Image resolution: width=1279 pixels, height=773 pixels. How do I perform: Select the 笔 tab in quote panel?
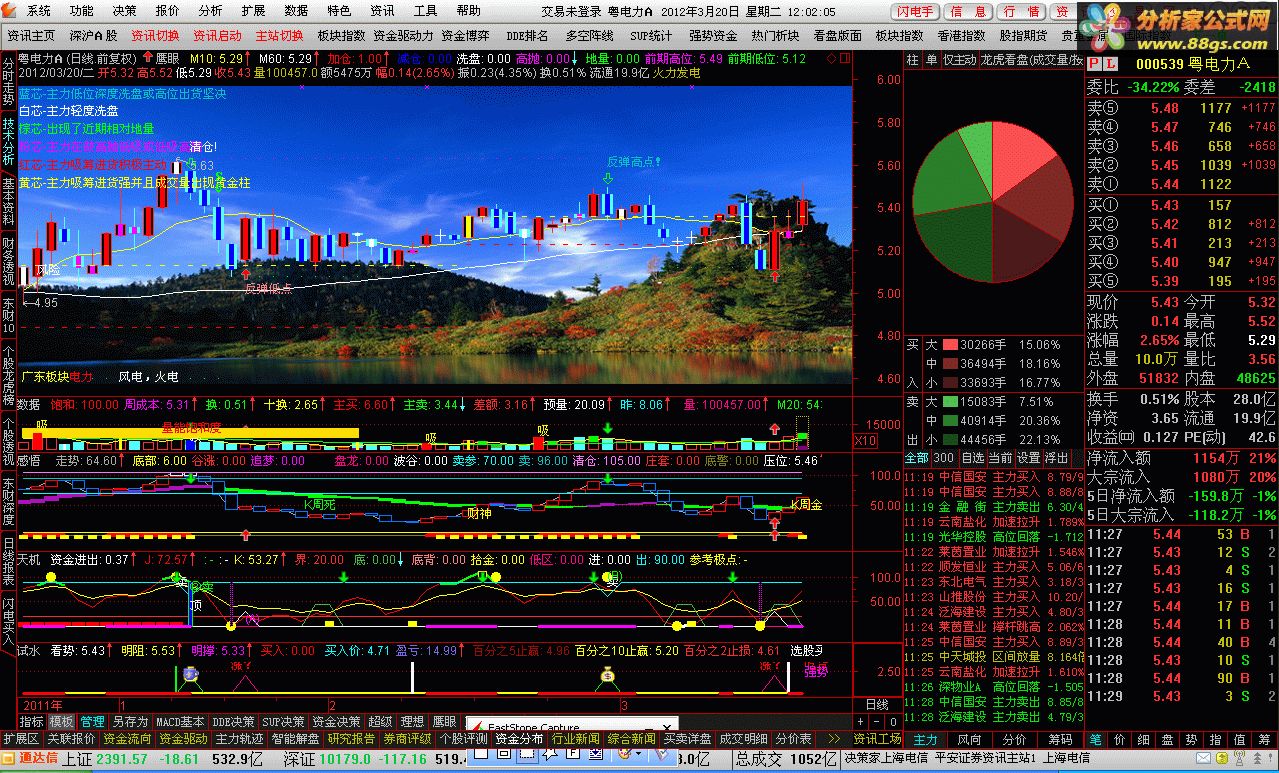coord(1095,739)
